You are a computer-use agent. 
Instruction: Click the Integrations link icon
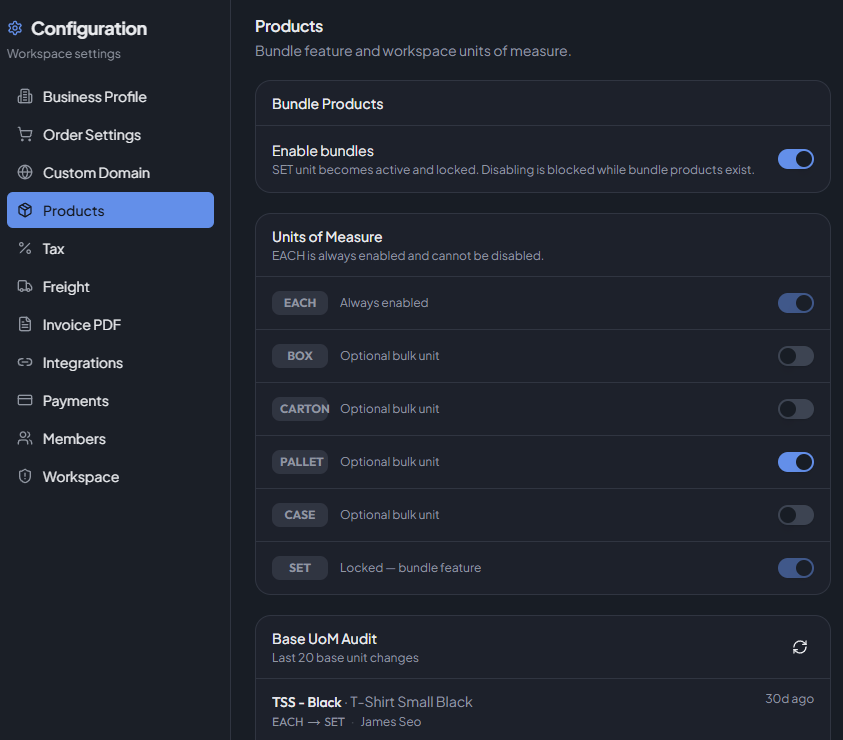[25, 362]
